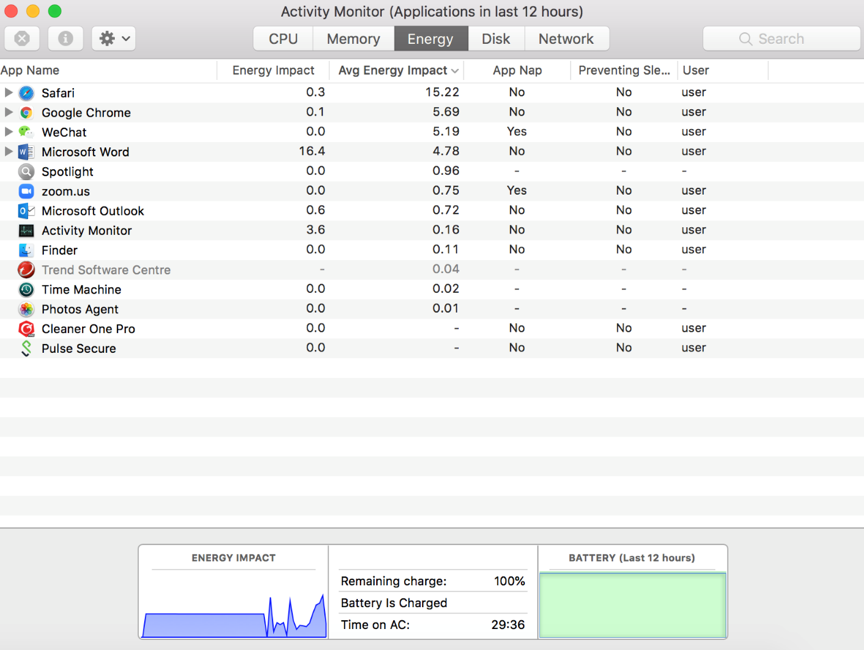Switch to the CPU tab

point(283,39)
